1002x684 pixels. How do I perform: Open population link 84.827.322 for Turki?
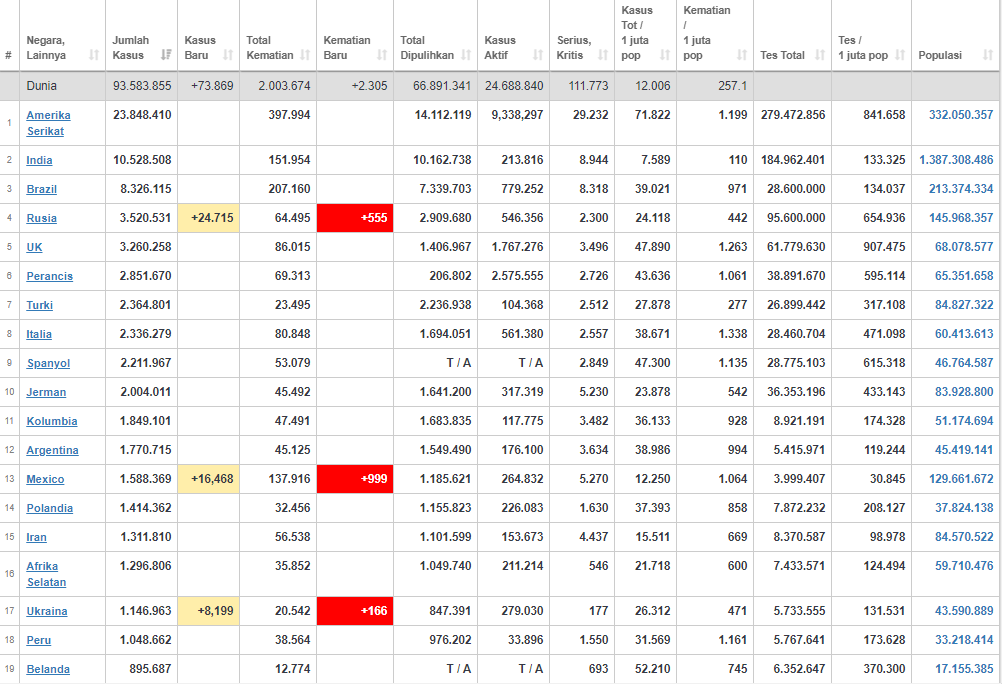pos(964,305)
